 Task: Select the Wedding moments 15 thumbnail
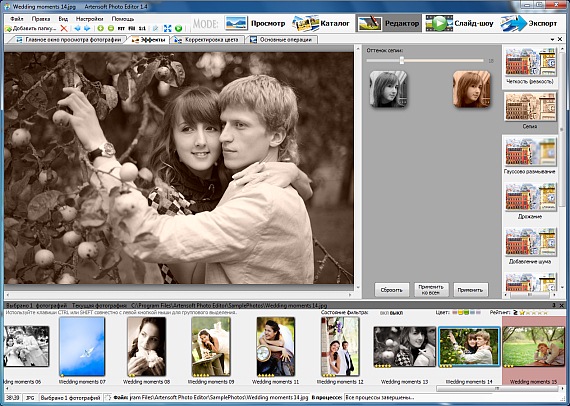pos(534,346)
